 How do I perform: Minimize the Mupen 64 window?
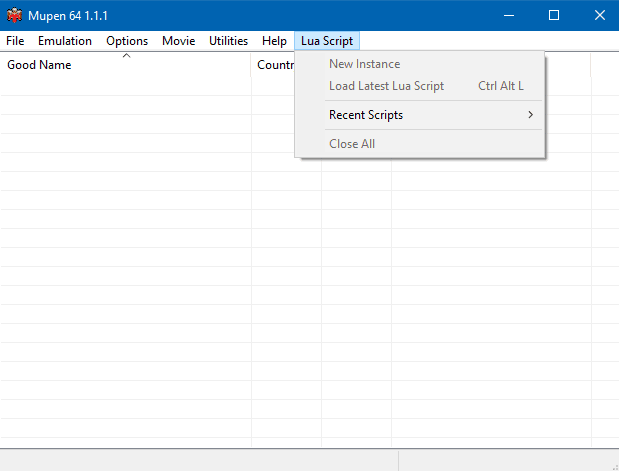[509, 15]
